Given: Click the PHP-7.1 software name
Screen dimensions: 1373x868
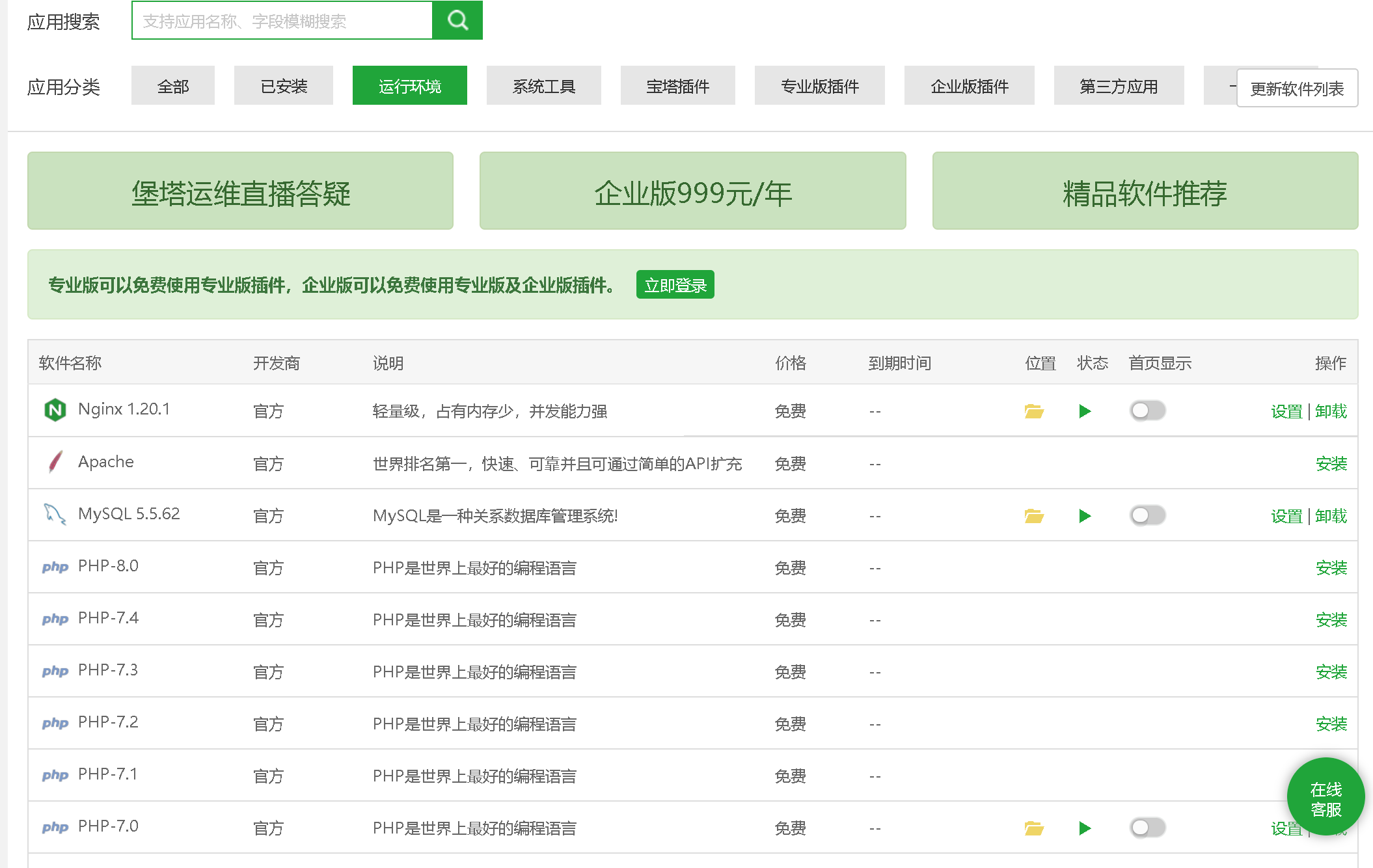Looking at the screenshot, I should click(108, 774).
